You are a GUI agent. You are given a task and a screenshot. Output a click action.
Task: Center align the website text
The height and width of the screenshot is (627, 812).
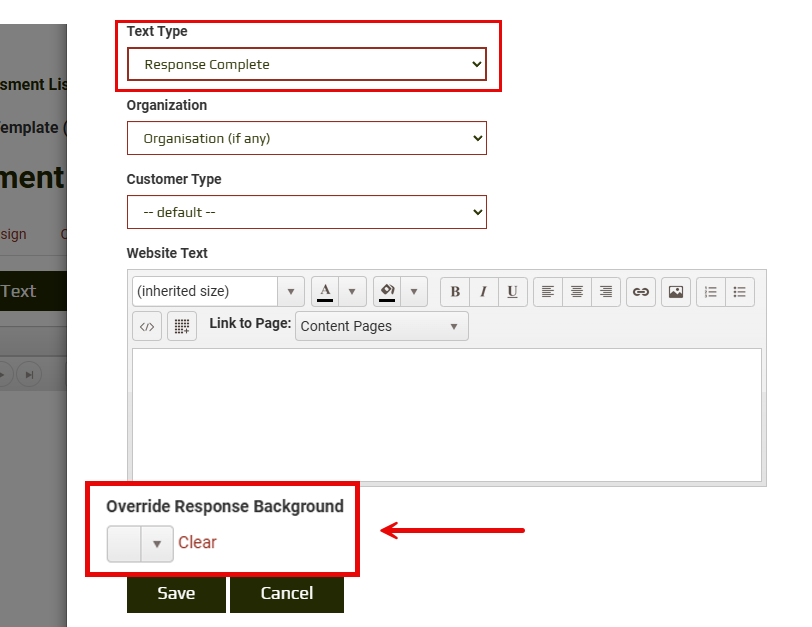tap(577, 292)
